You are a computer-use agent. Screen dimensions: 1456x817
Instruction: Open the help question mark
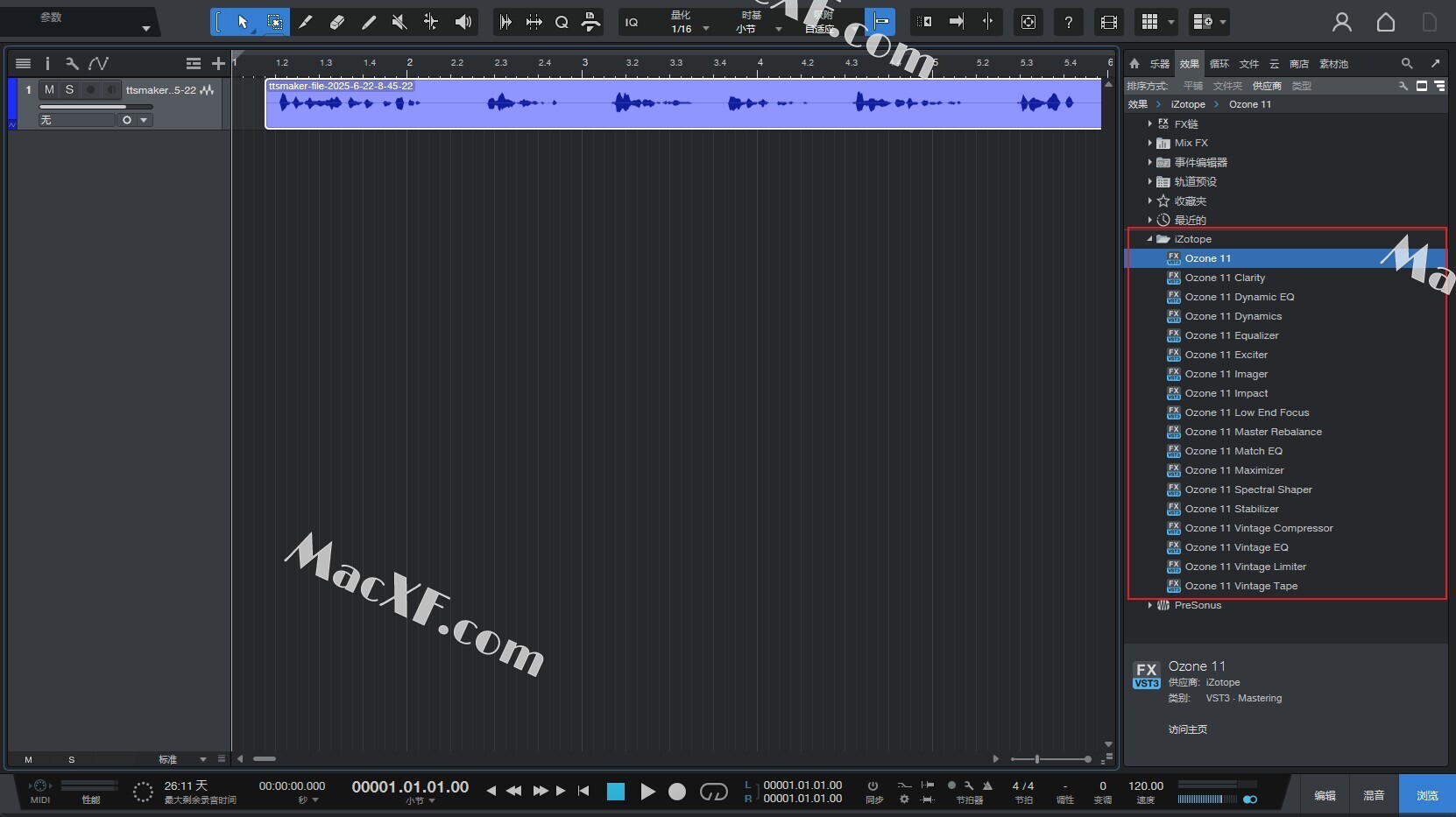coord(1068,22)
